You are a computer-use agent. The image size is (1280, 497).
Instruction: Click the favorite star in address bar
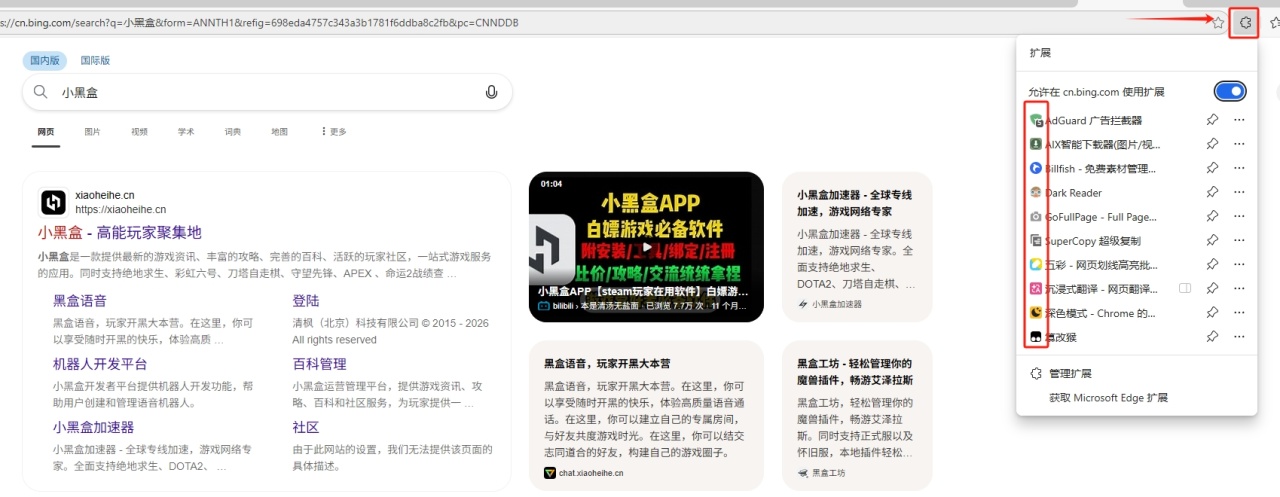tap(1217, 22)
